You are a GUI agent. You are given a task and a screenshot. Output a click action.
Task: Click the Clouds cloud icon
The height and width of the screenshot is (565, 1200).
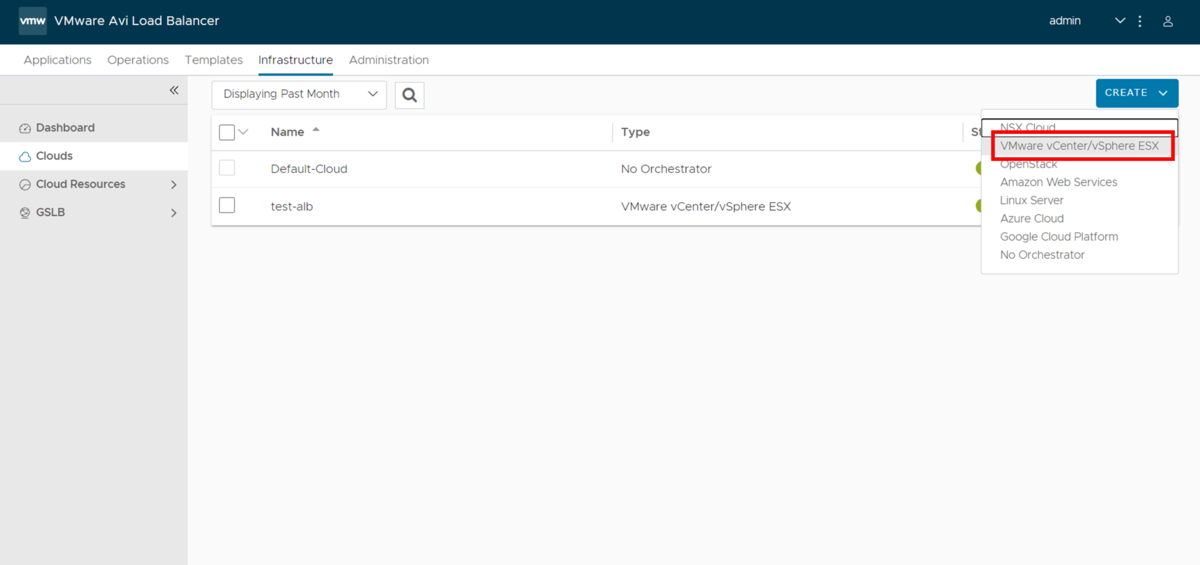click(26, 157)
